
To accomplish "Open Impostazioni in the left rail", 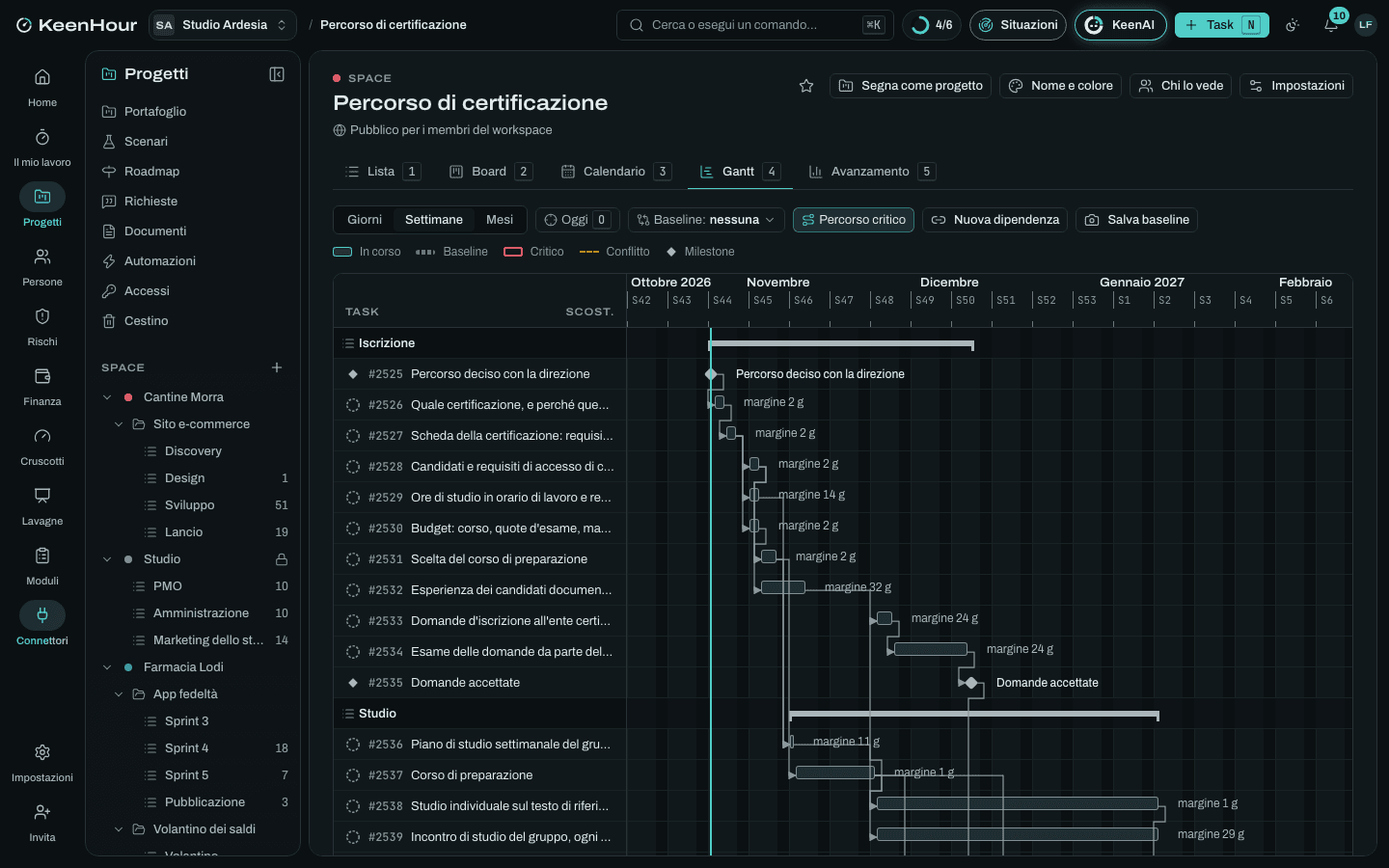I will [42, 762].
